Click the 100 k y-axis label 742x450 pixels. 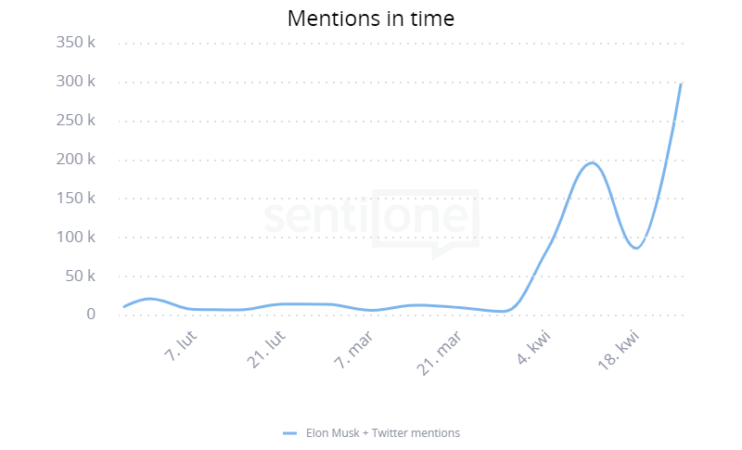75,237
